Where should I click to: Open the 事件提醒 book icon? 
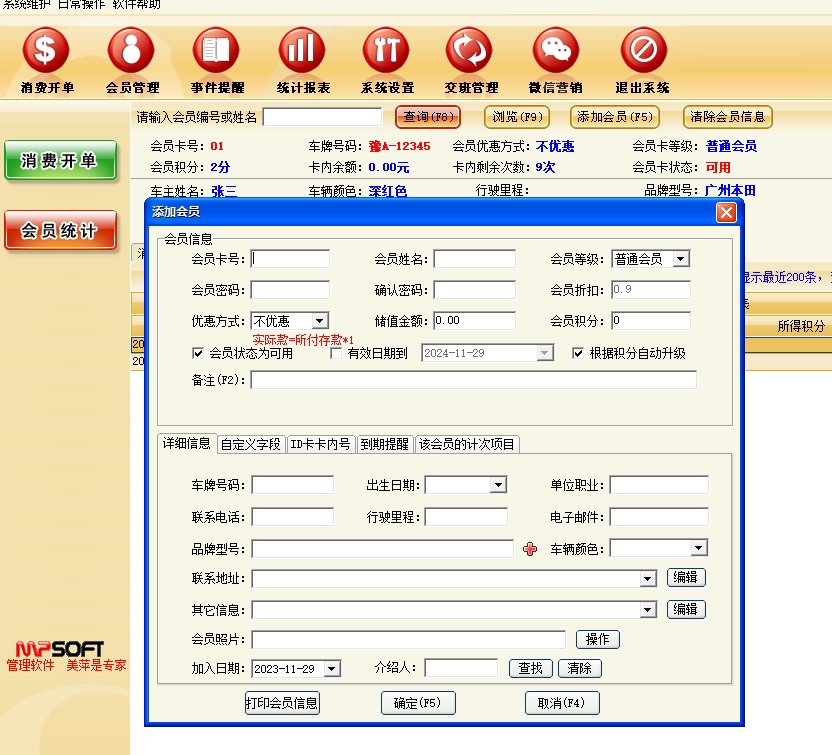(x=217, y=50)
